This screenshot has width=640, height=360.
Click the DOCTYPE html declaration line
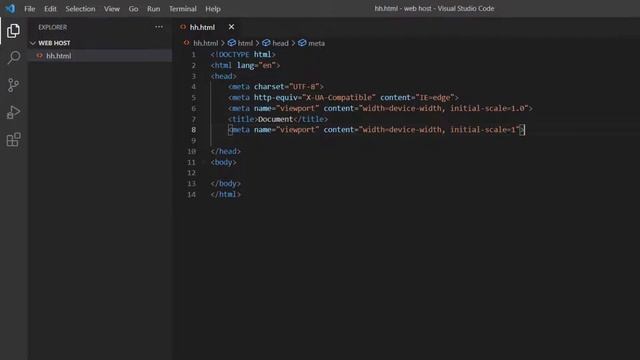(x=243, y=54)
